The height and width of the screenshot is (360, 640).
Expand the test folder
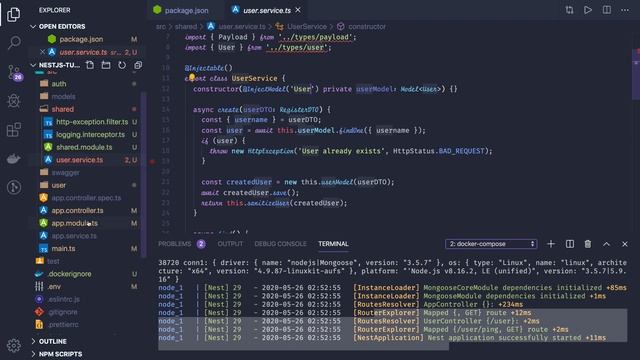(53, 261)
